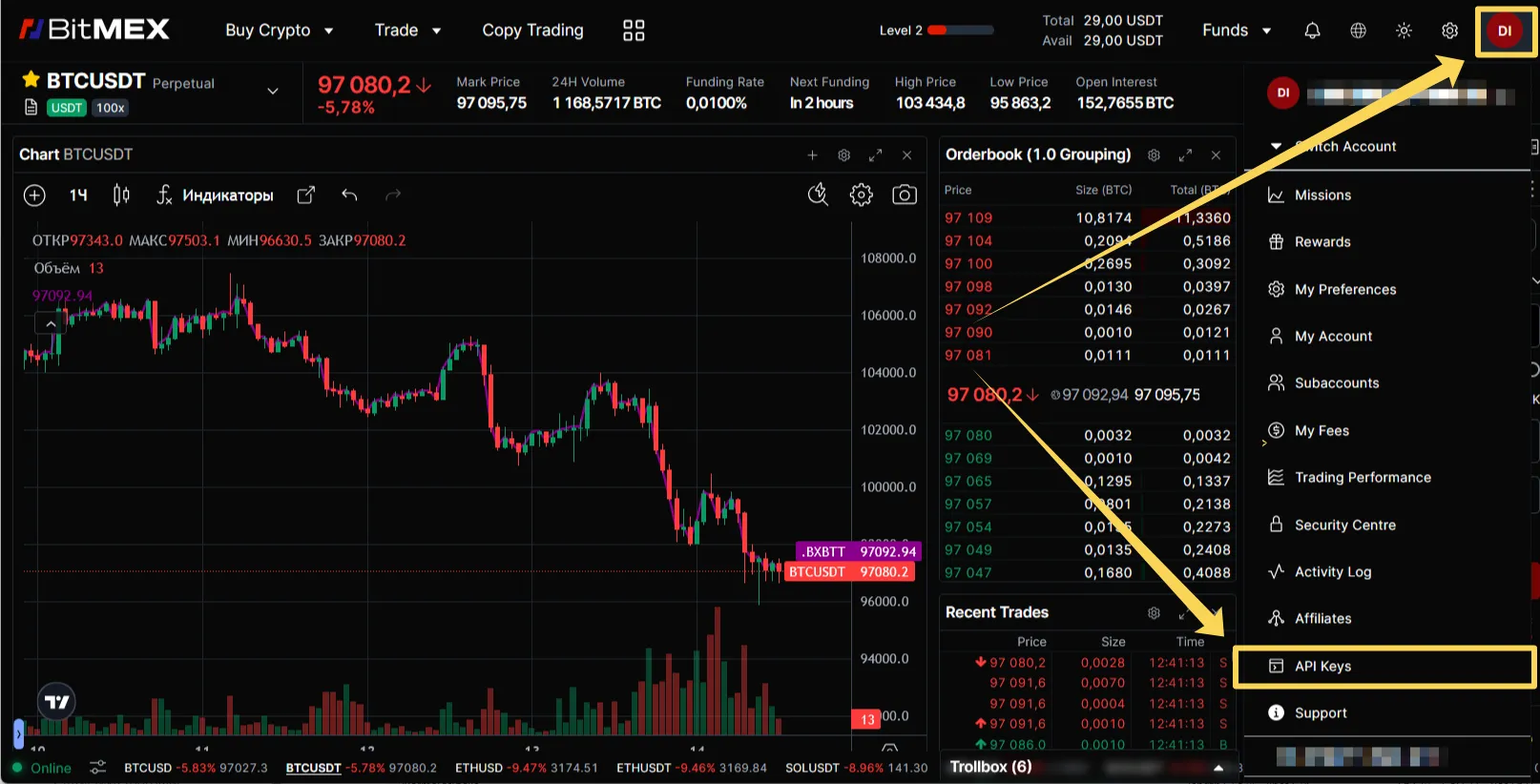Click the language globe icon
This screenshot has width=1540, height=784.
tap(1358, 31)
